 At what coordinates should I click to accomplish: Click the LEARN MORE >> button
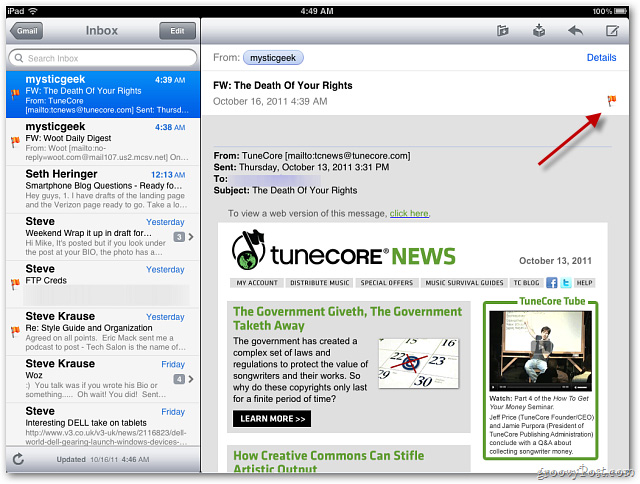(272, 419)
